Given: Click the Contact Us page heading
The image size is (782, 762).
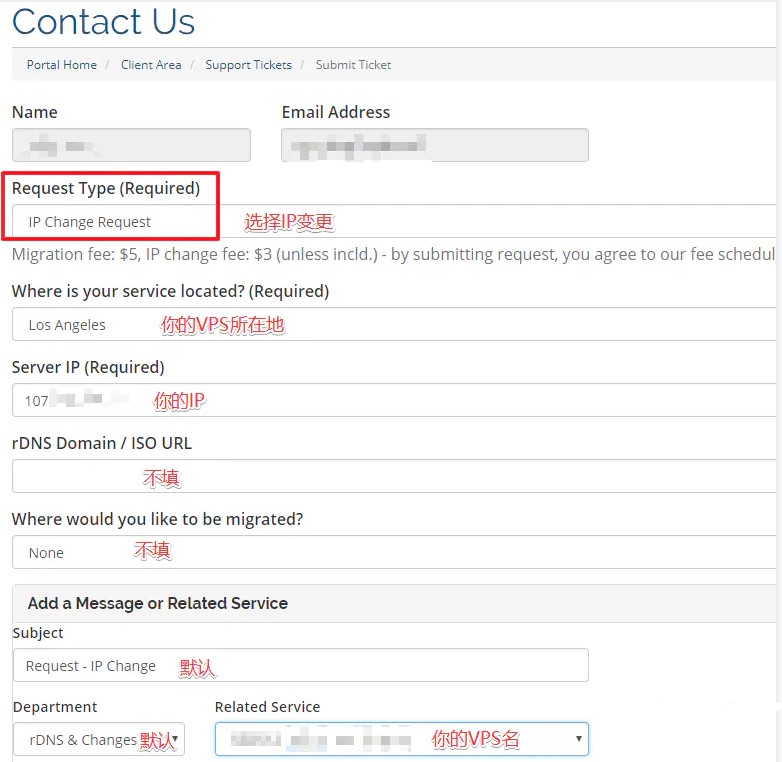Looking at the screenshot, I should (x=104, y=22).
